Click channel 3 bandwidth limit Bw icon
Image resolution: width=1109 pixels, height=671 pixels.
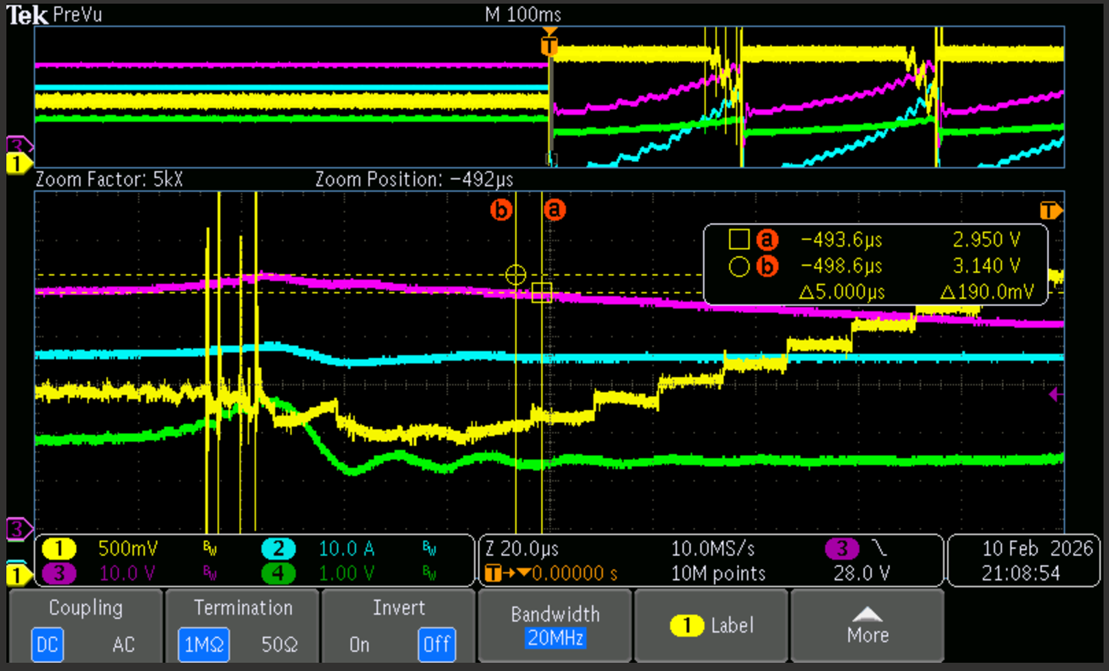(210, 573)
